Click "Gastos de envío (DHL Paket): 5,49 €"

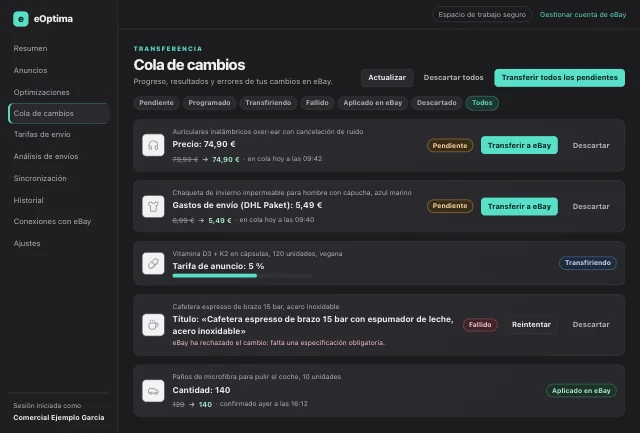coord(247,205)
